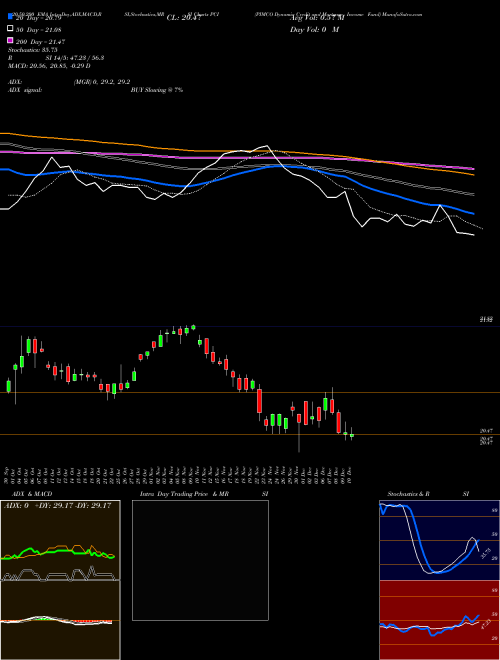Click the 'Stochastics & R' panel title
Image resolution: width=500 pixels, height=660 pixels.
409,494
